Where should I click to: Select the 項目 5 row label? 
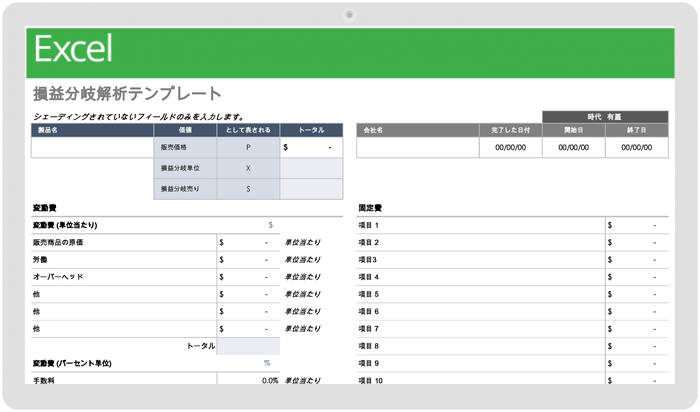pos(368,294)
